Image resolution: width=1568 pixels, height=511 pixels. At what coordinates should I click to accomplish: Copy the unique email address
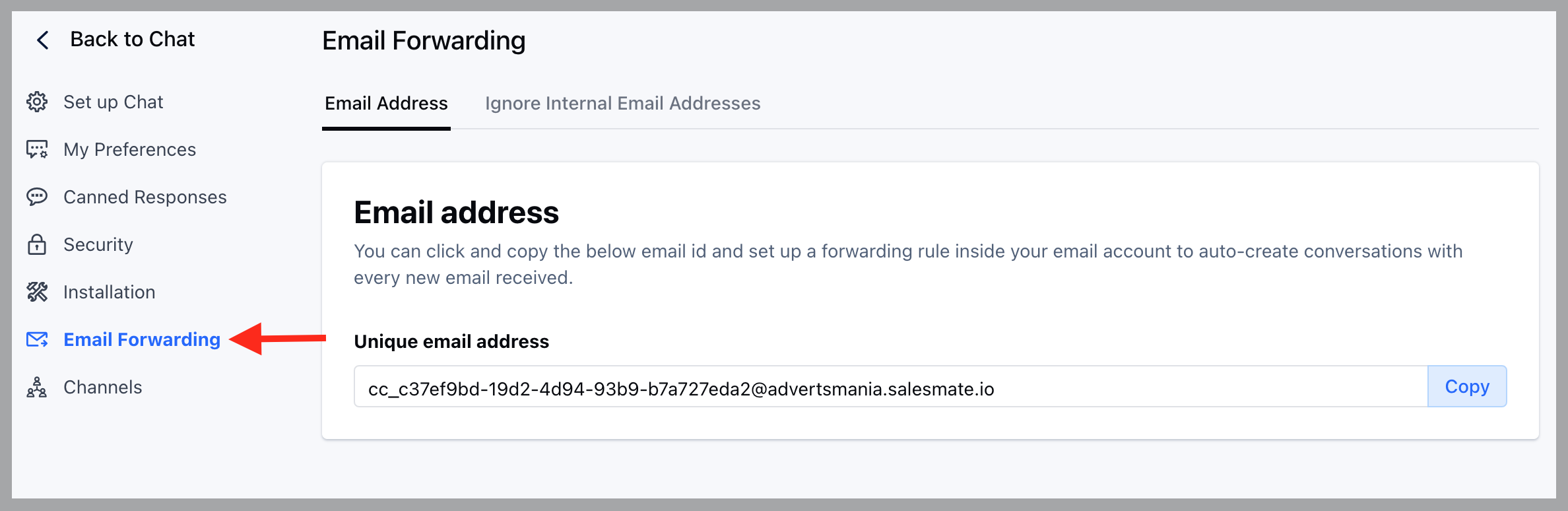click(1467, 386)
